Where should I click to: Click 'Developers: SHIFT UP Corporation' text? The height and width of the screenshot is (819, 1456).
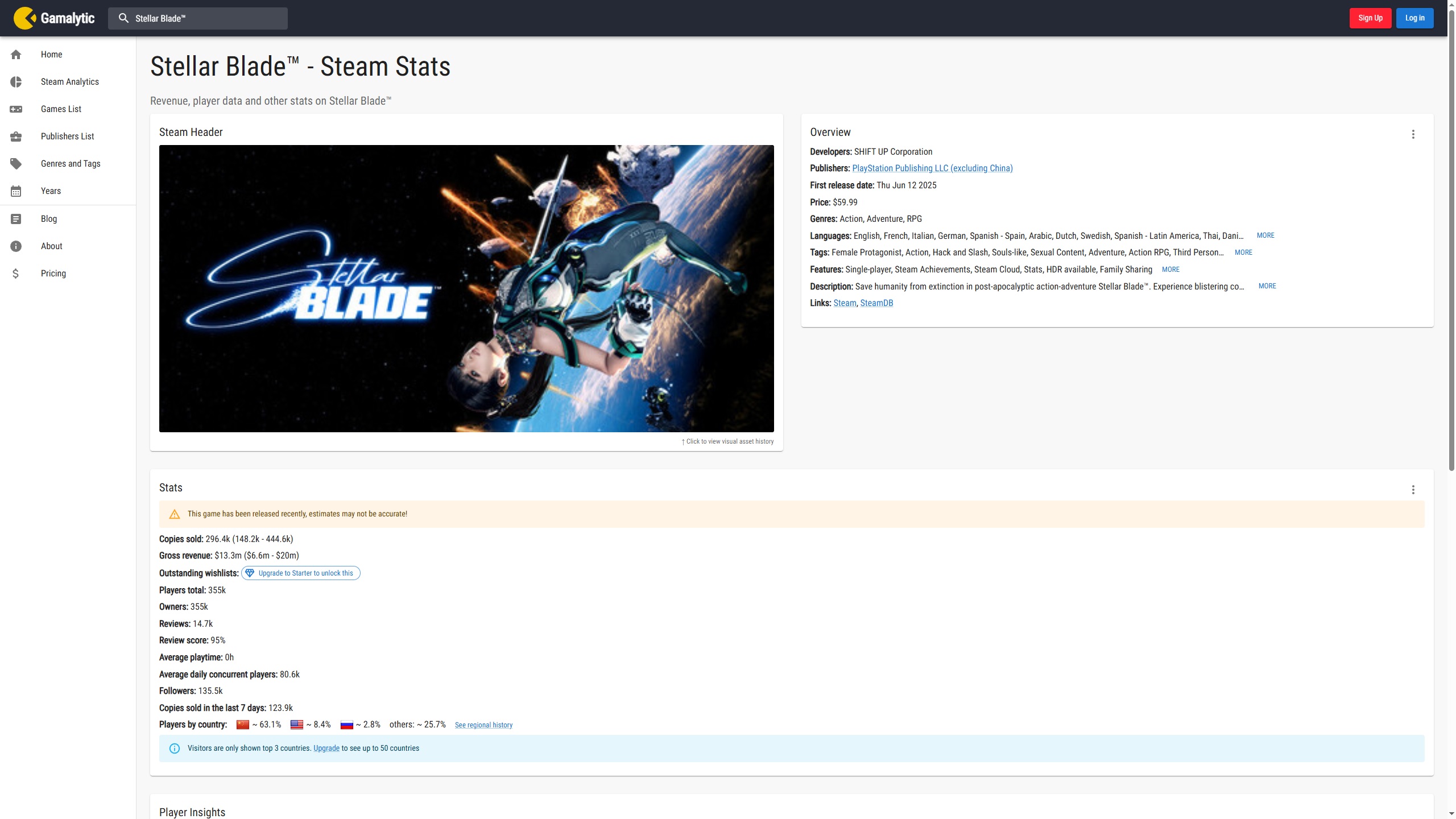pos(871,152)
